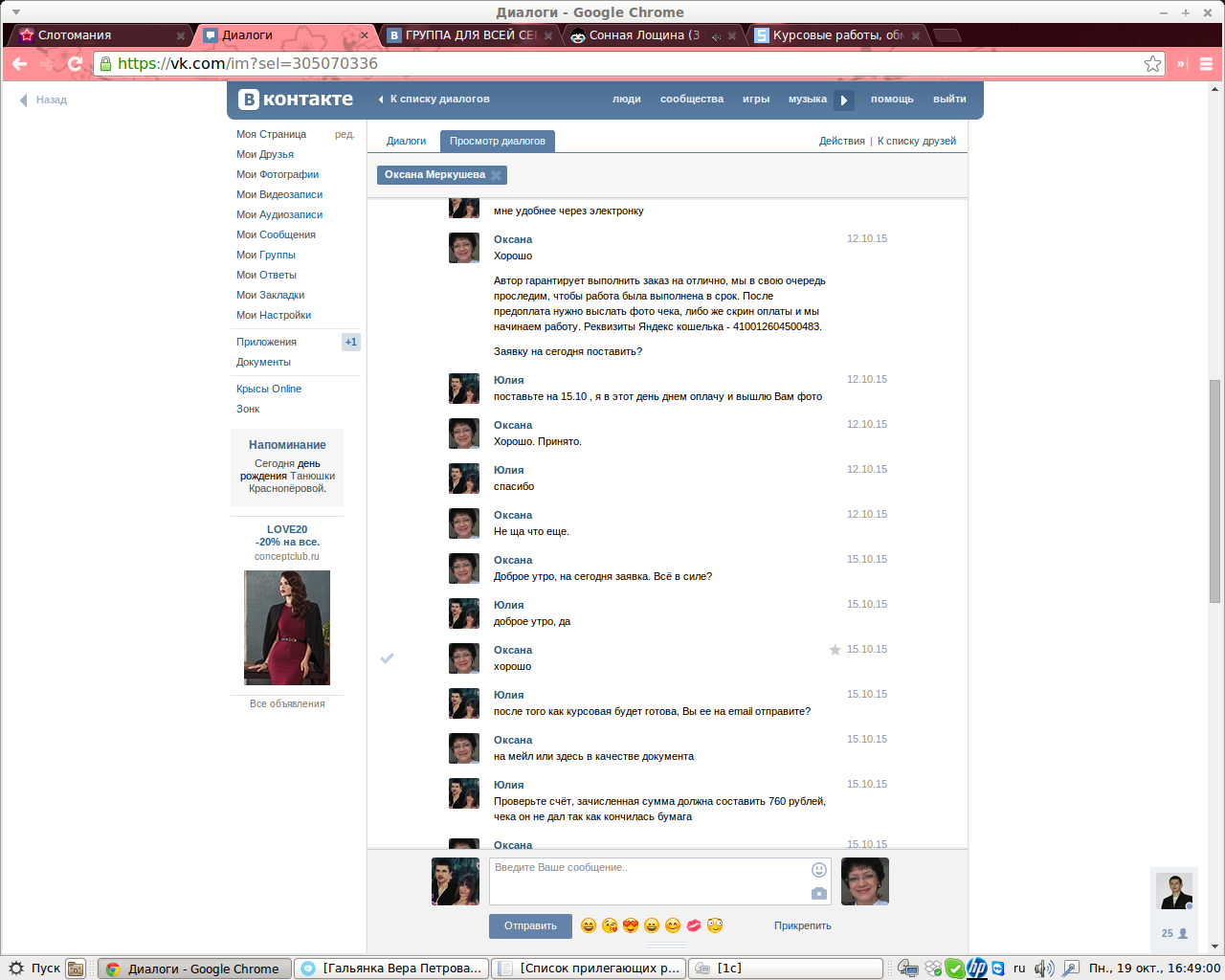Bookmark this page with star icon
The height and width of the screenshot is (980, 1225).
pyautogui.click(x=1152, y=64)
